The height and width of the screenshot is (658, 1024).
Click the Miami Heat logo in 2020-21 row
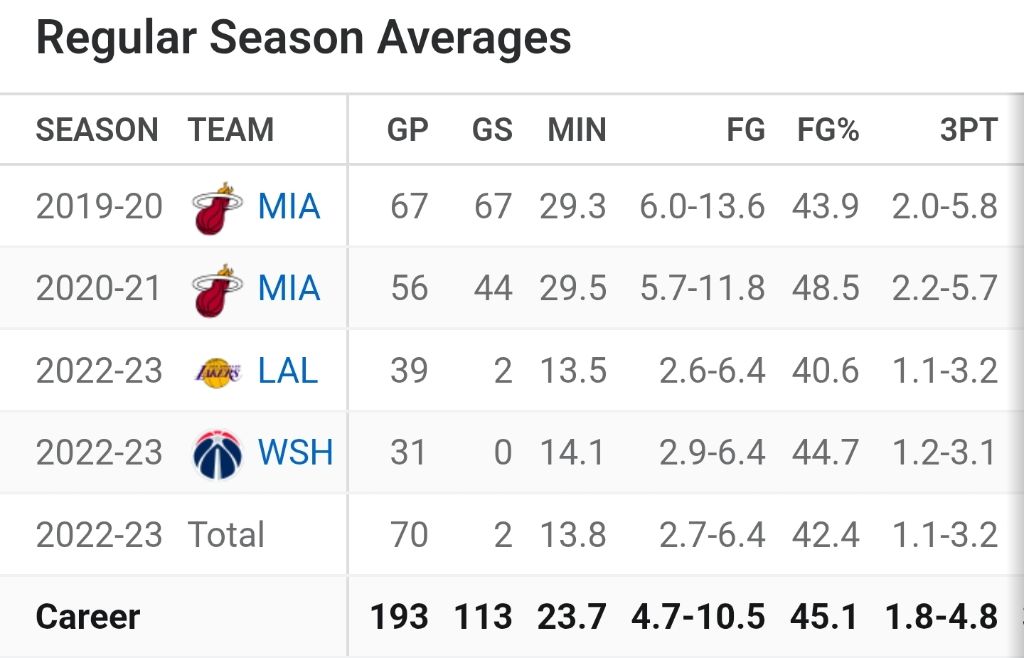[x=217, y=290]
